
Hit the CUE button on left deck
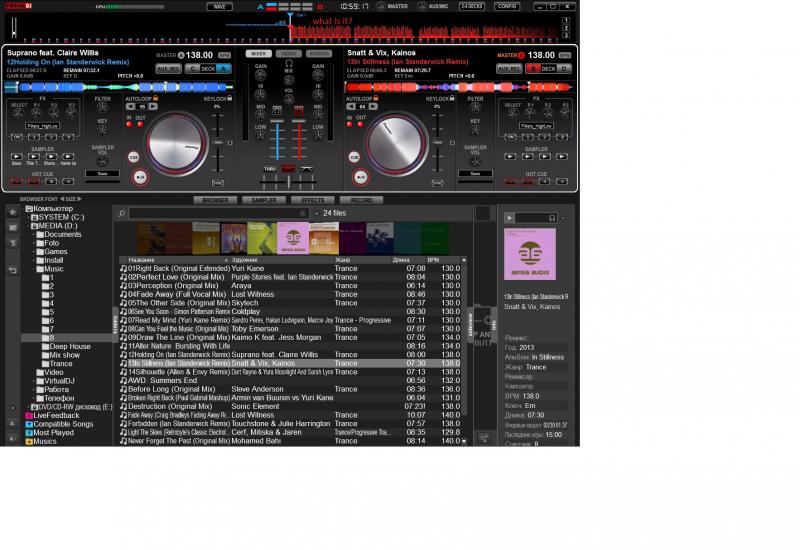point(134,157)
